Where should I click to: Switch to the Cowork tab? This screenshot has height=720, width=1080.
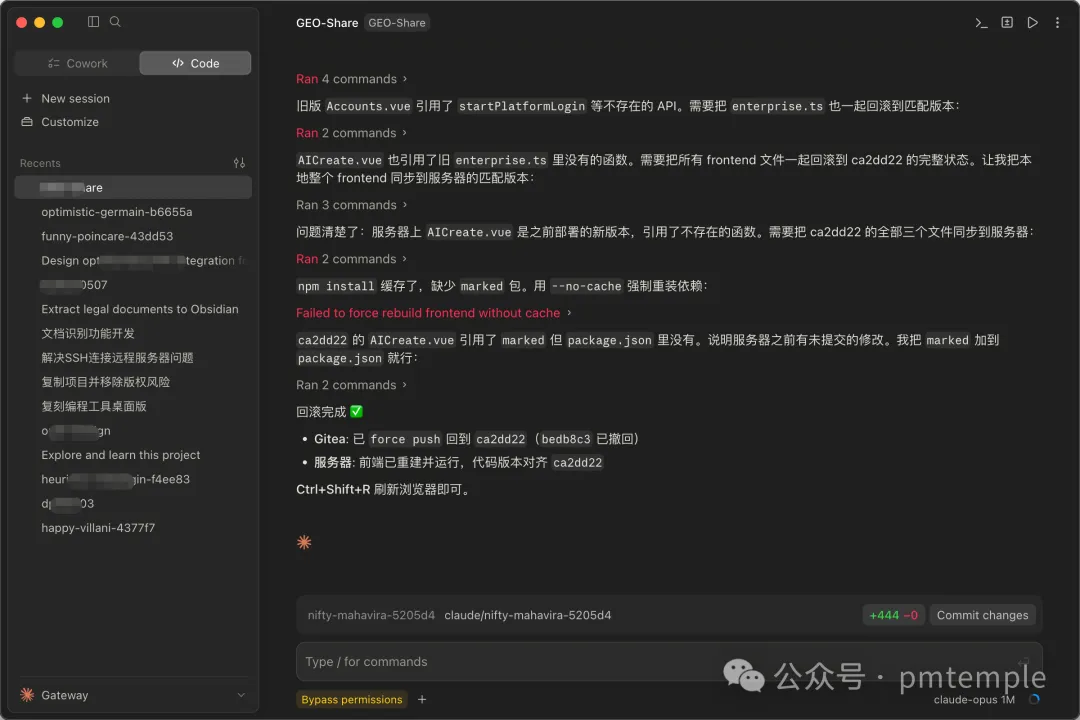pyautogui.click(x=76, y=63)
